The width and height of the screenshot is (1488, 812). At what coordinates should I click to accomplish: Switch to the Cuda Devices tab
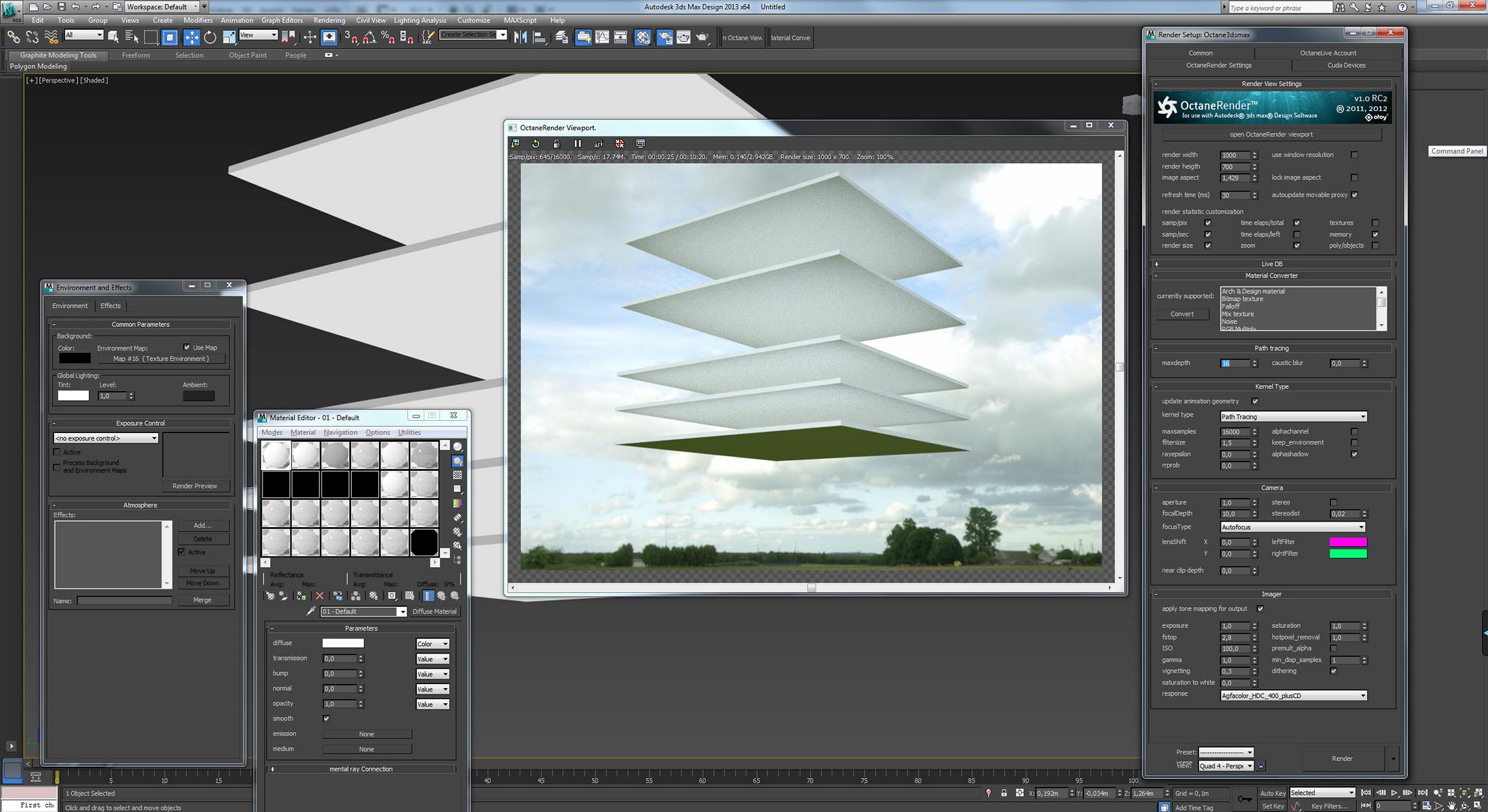[1346, 66]
